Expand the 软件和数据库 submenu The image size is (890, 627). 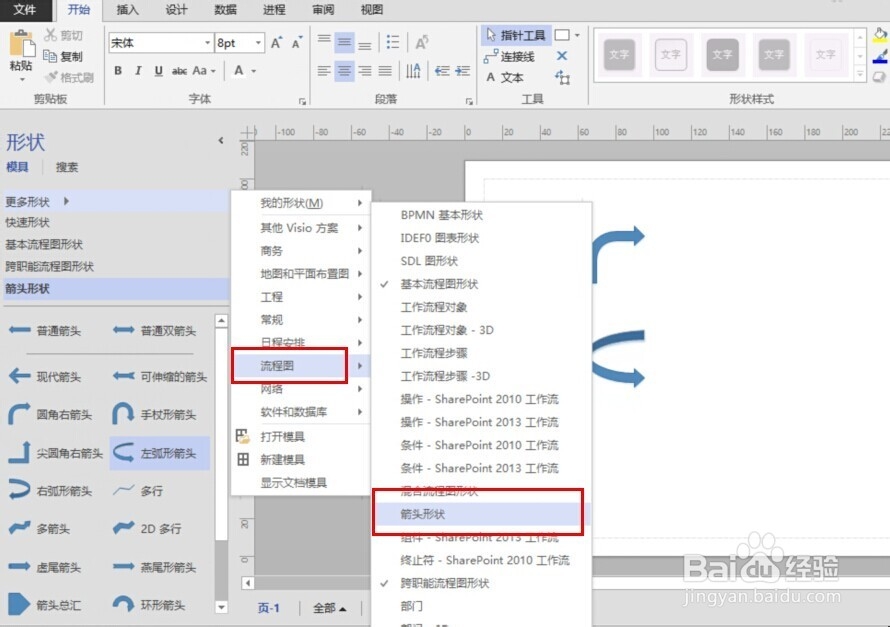click(x=302, y=412)
